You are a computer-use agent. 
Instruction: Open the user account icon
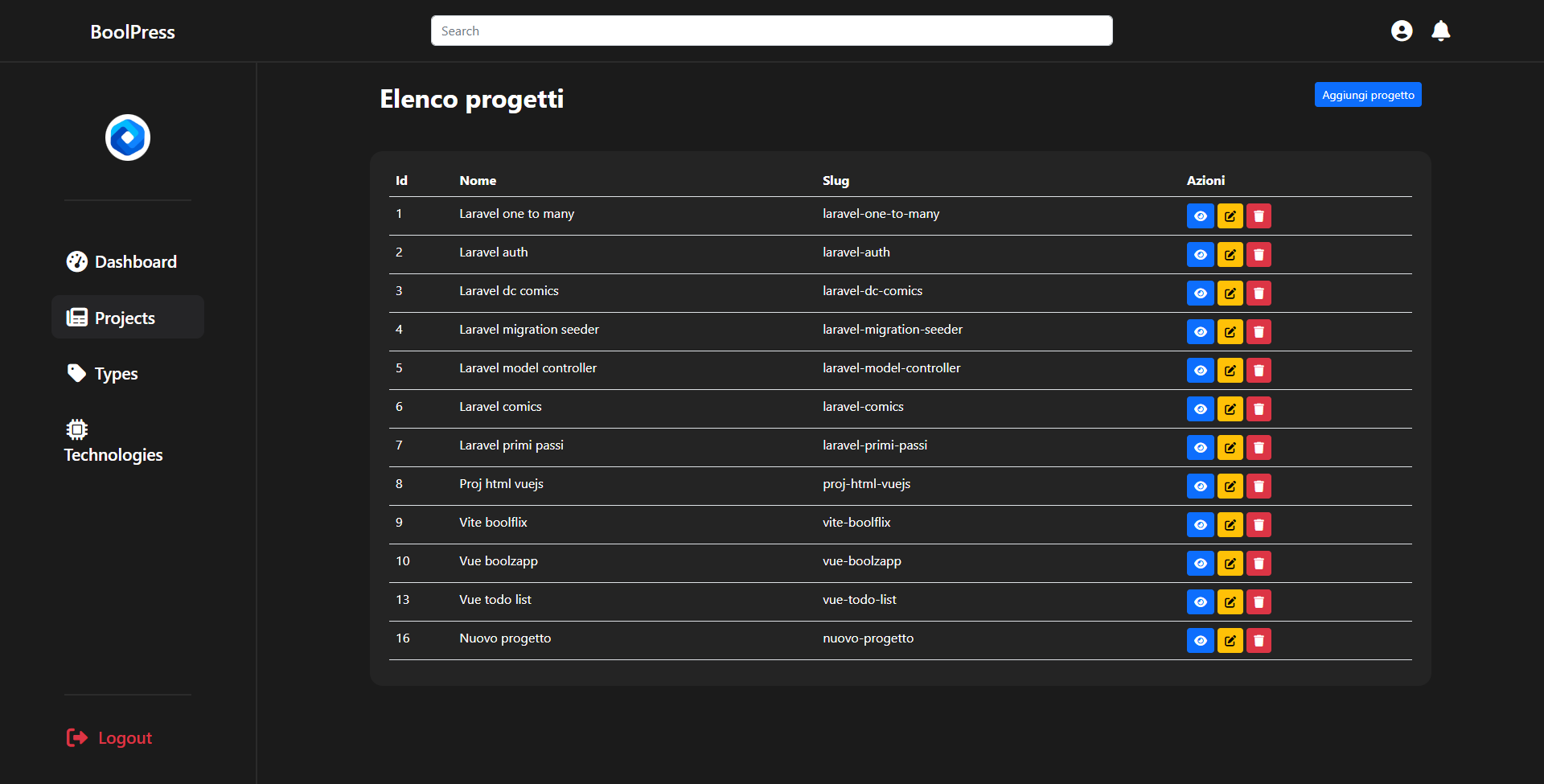[x=1402, y=31]
